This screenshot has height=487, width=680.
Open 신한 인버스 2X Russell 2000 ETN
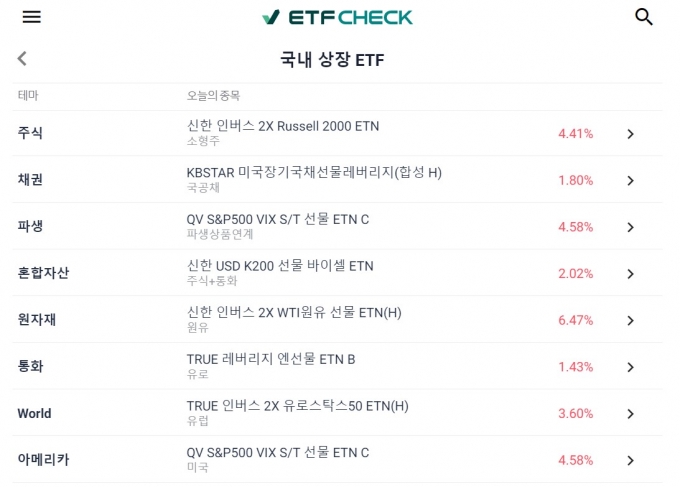283,126
